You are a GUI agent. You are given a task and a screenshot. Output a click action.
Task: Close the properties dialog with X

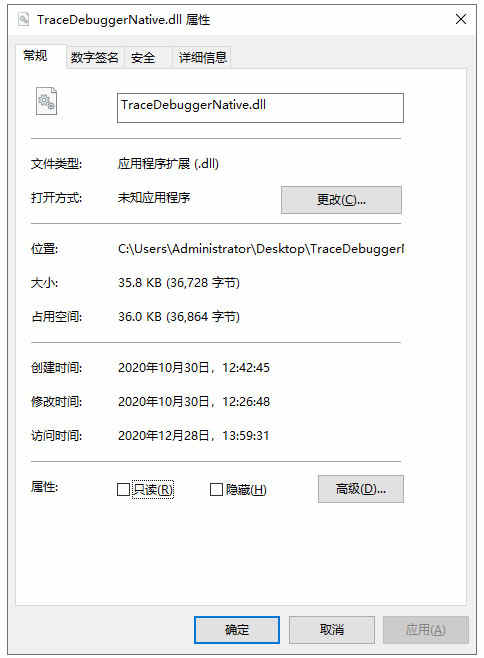(461, 19)
